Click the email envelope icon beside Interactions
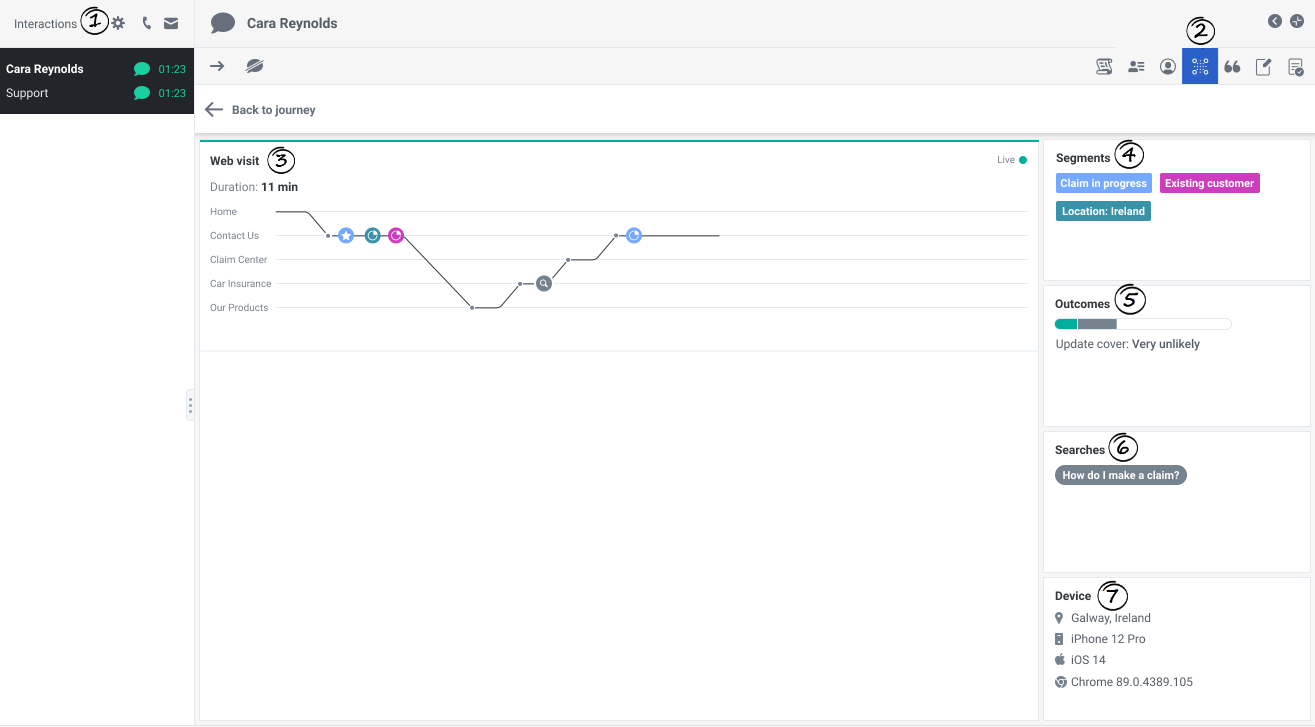This screenshot has width=1315, height=727. click(171, 23)
